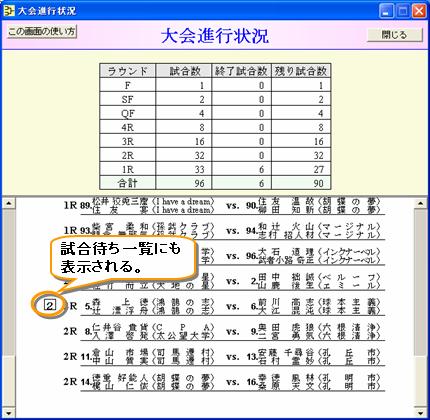Image resolution: width=430 pixels, height=420 pixels.
Task: Select match 2R 8 vs. 9
Action: point(223,331)
